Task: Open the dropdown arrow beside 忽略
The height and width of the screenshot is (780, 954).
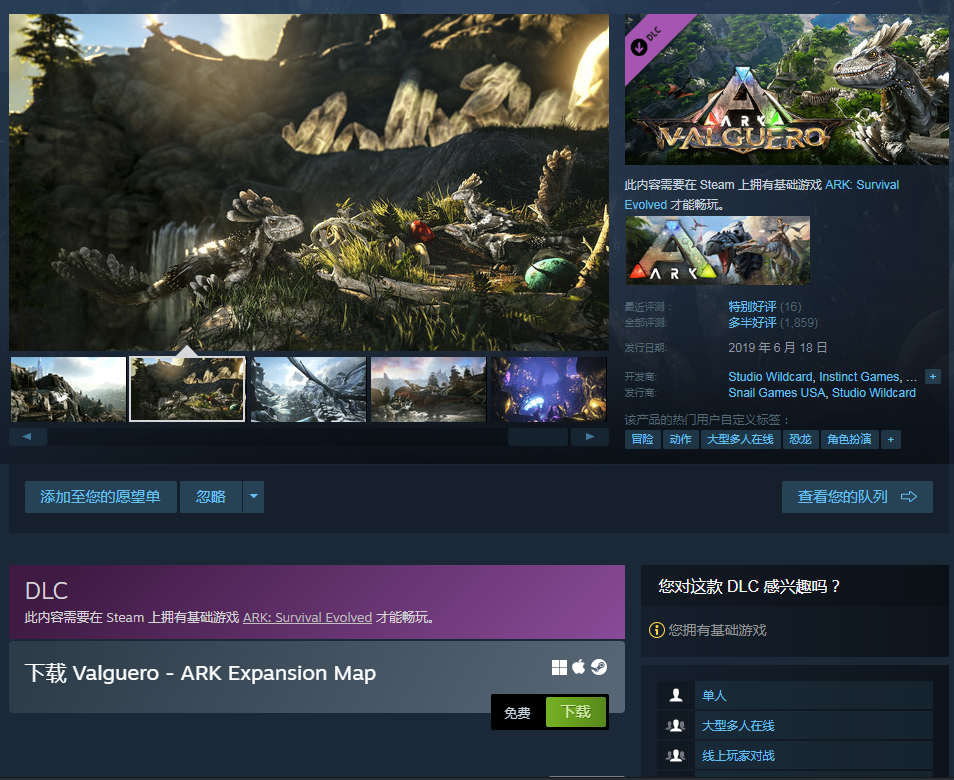Action: click(254, 496)
